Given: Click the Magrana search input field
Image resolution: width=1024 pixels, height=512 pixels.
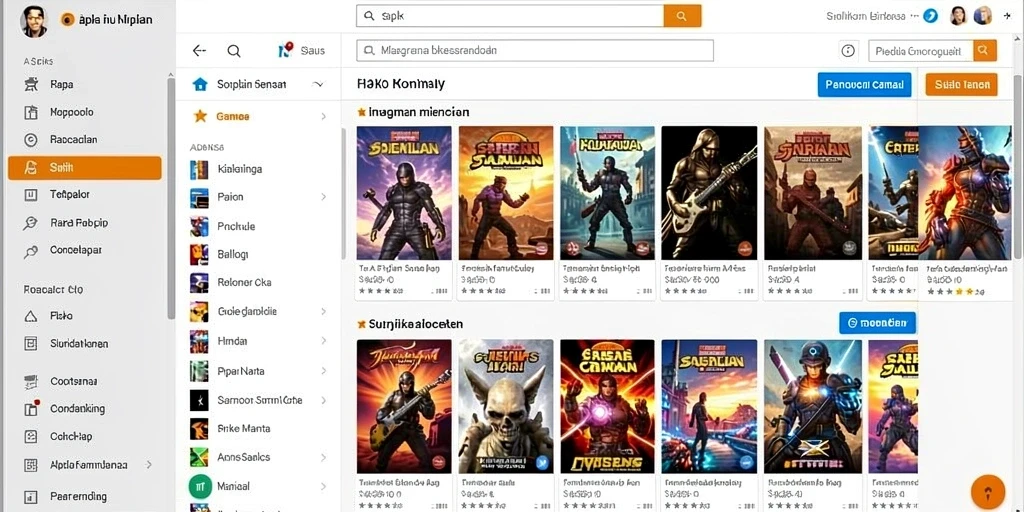Looking at the screenshot, I should pyautogui.click(x=535, y=50).
